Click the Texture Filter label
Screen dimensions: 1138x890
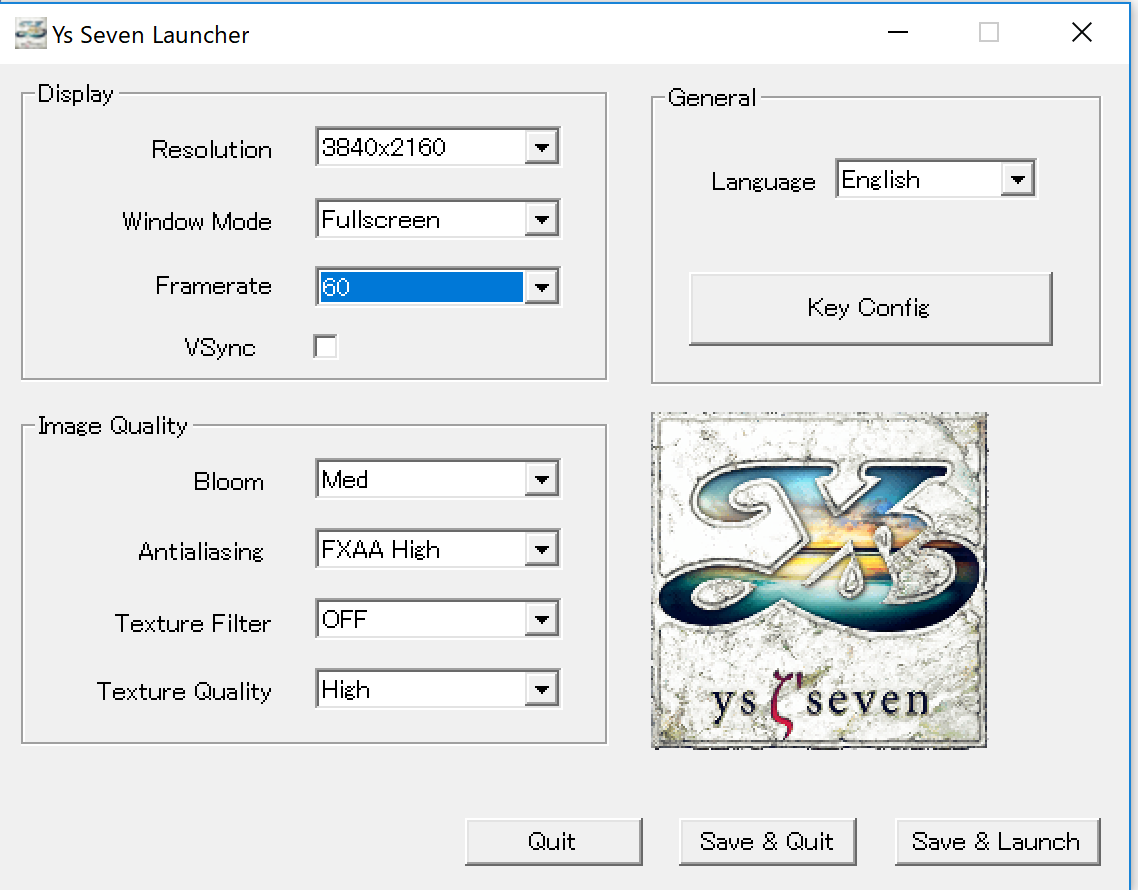[193, 623]
